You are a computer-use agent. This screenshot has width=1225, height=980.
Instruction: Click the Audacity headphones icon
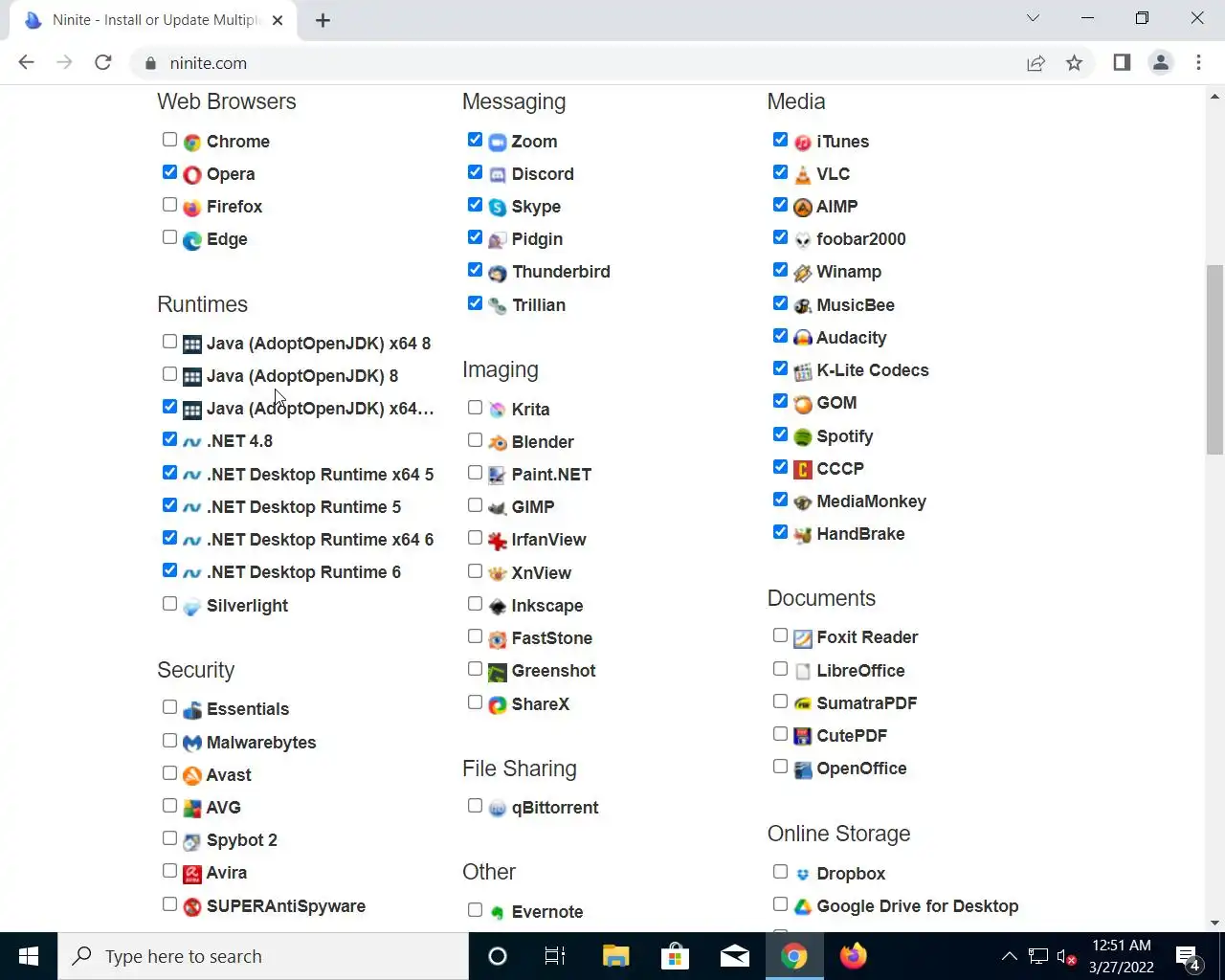click(803, 338)
